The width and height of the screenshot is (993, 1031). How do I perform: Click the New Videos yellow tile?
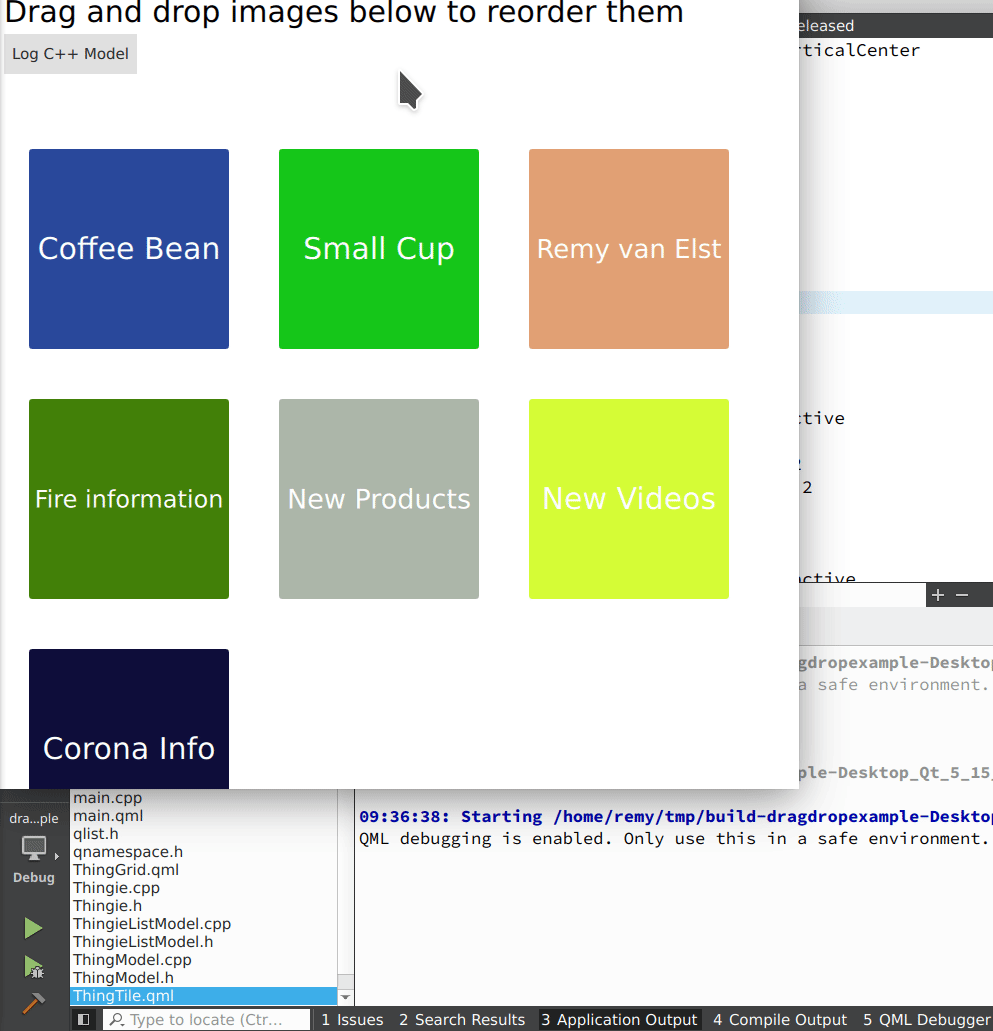(x=629, y=499)
